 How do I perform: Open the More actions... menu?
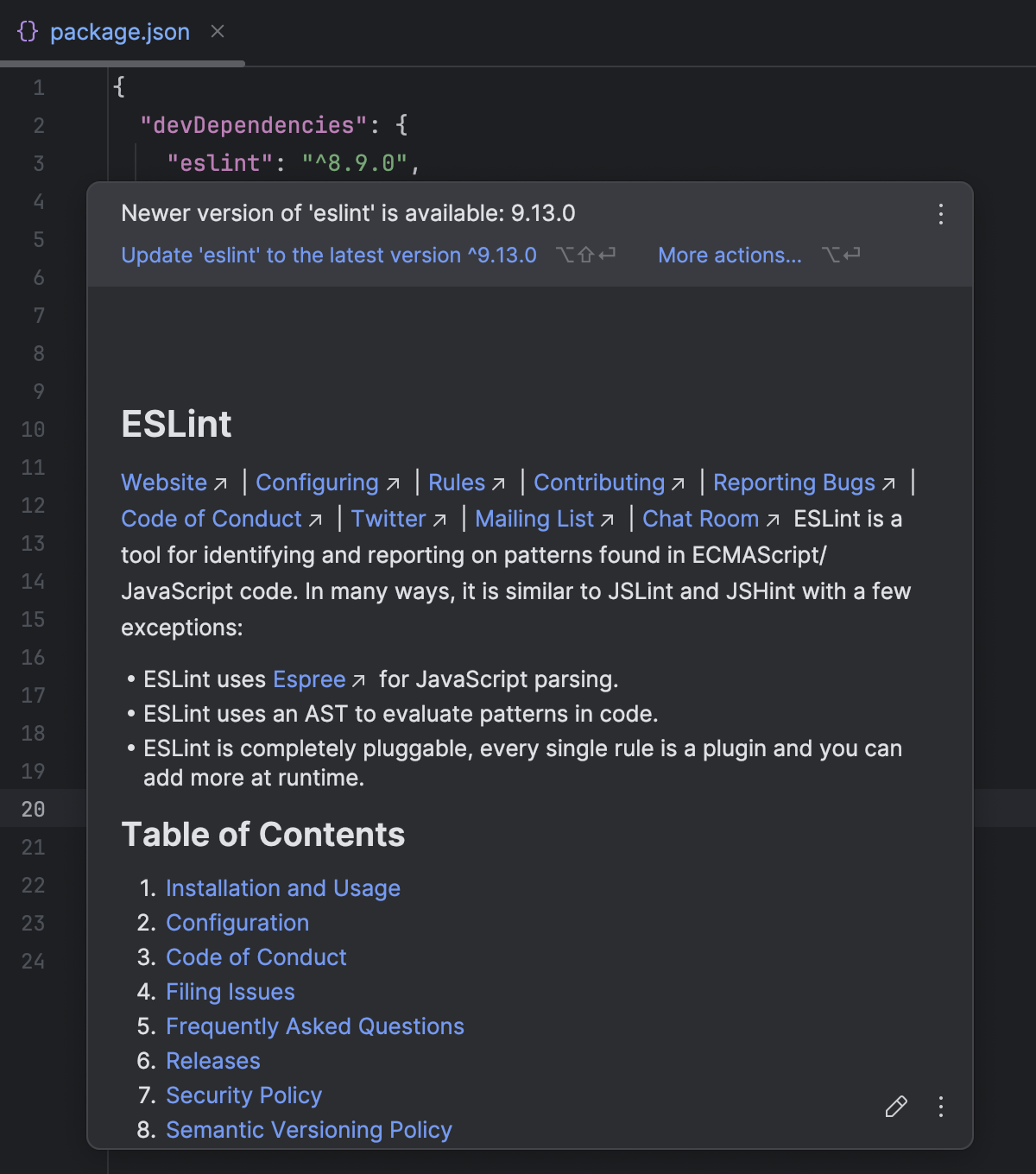(730, 255)
